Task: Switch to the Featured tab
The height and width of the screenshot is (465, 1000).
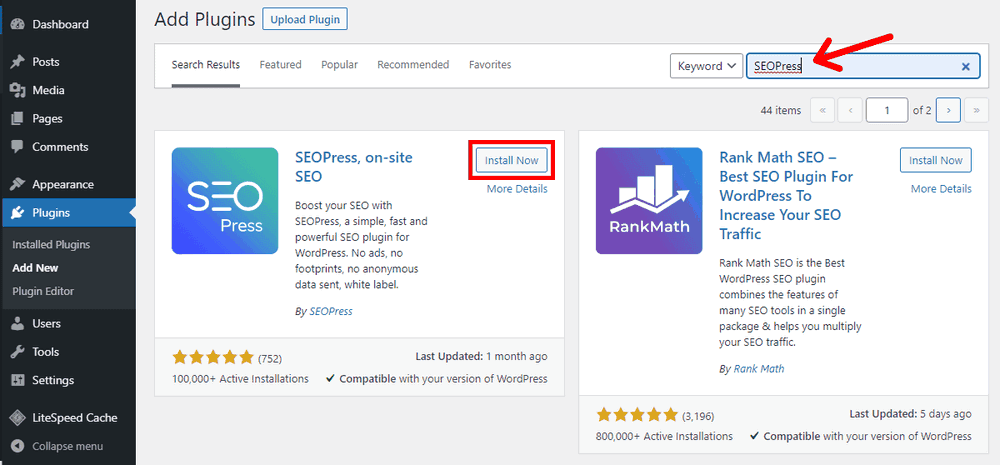Action: [x=281, y=64]
